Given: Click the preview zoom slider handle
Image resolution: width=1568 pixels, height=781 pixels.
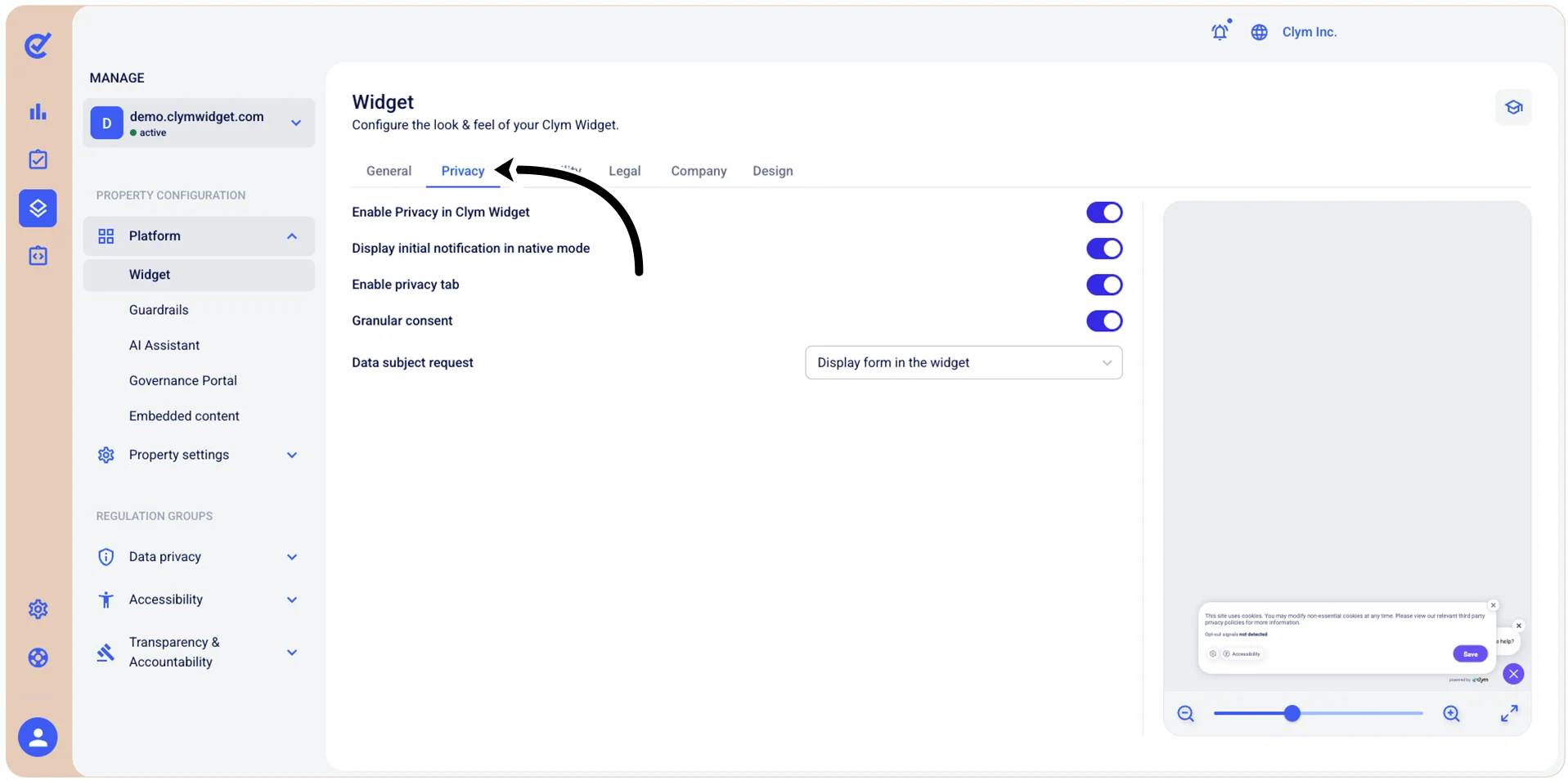Looking at the screenshot, I should click(1292, 714).
